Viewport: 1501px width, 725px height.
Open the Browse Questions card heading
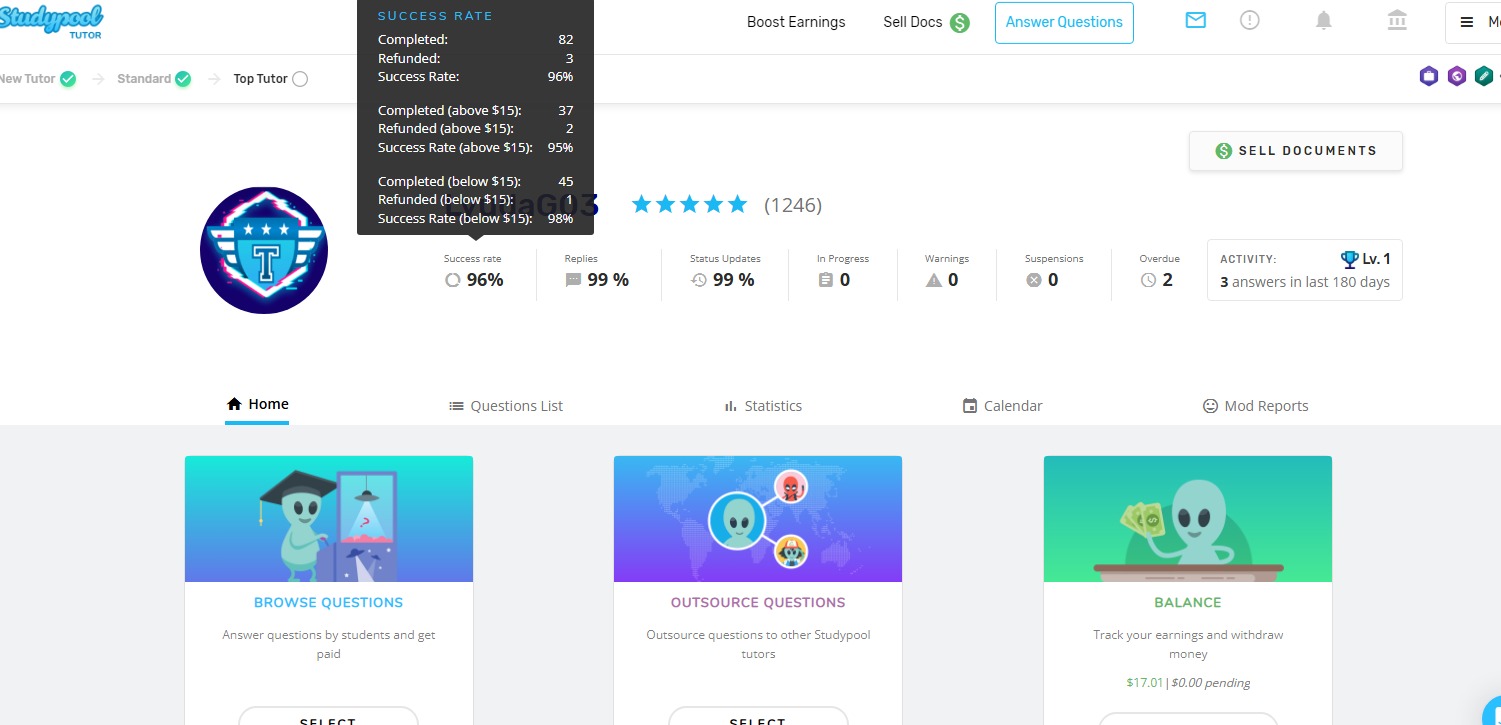[x=328, y=603]
